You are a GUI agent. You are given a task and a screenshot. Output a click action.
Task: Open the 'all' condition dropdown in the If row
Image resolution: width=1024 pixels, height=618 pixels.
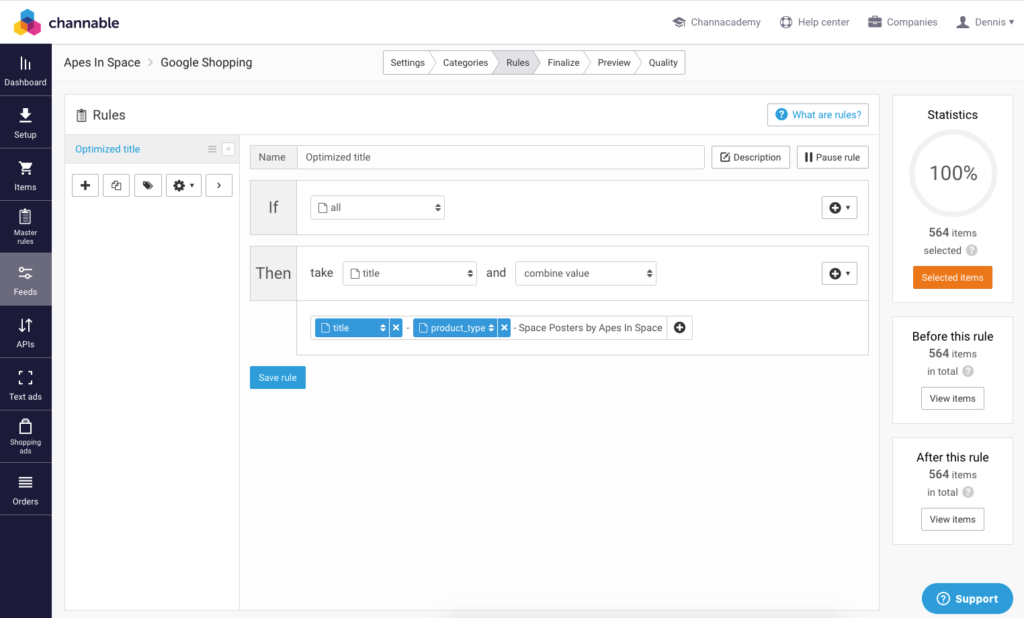click(x=377, y=207)
